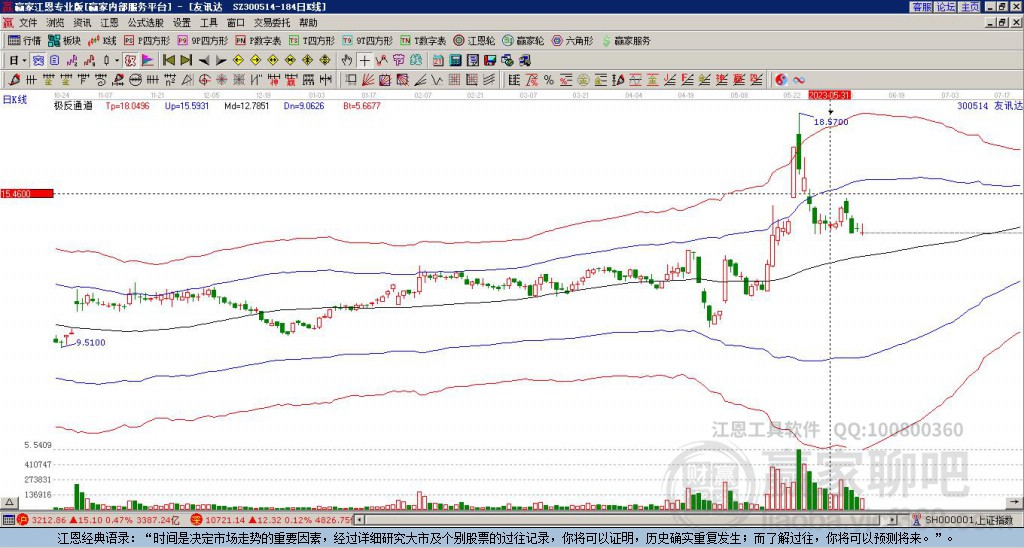1024x548 pixels.
Task: Click the 9.5100 low price label
Action: pyautogui.click(x=90, y=342)
